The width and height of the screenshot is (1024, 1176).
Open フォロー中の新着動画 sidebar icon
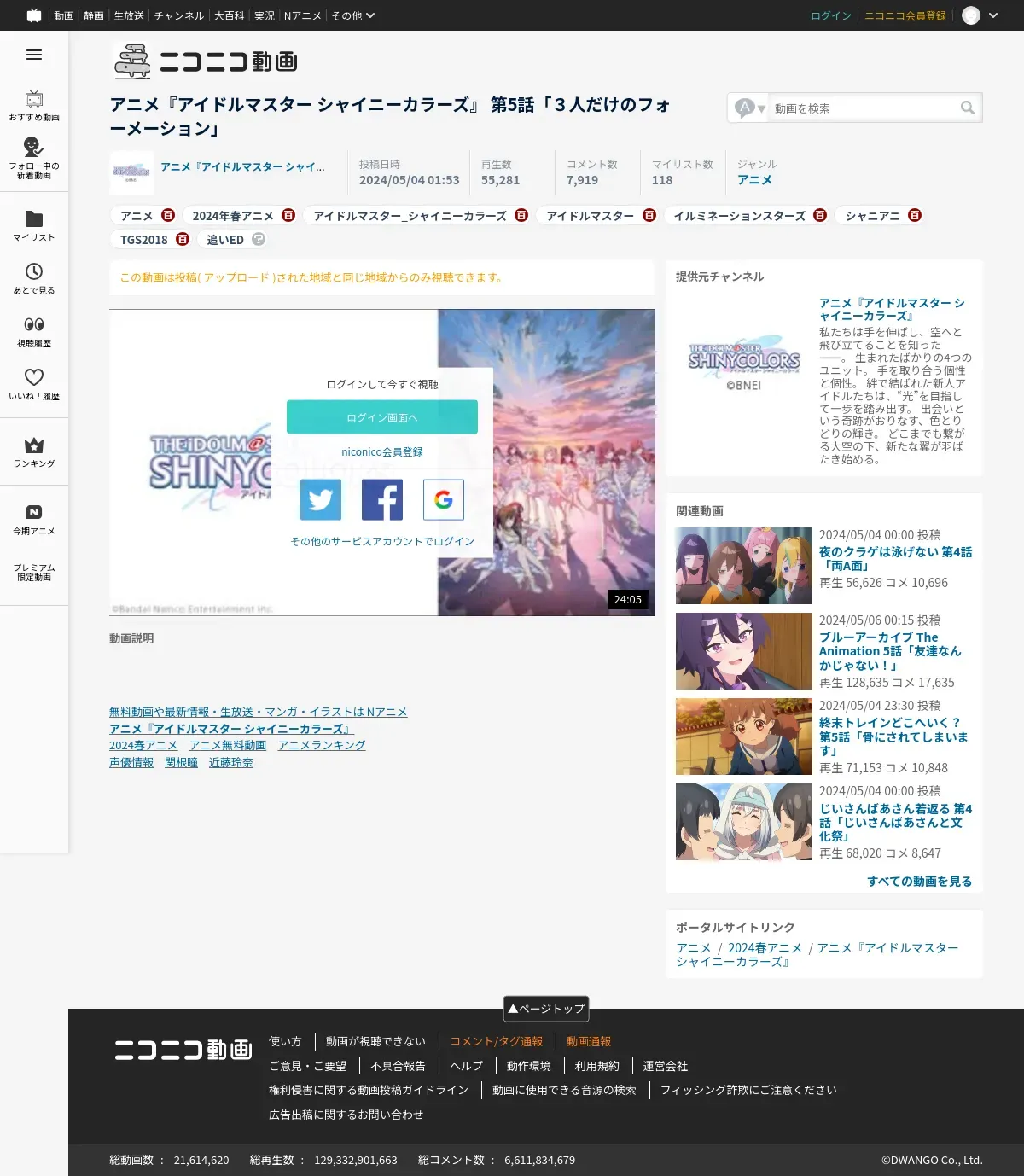coord(34,158)
